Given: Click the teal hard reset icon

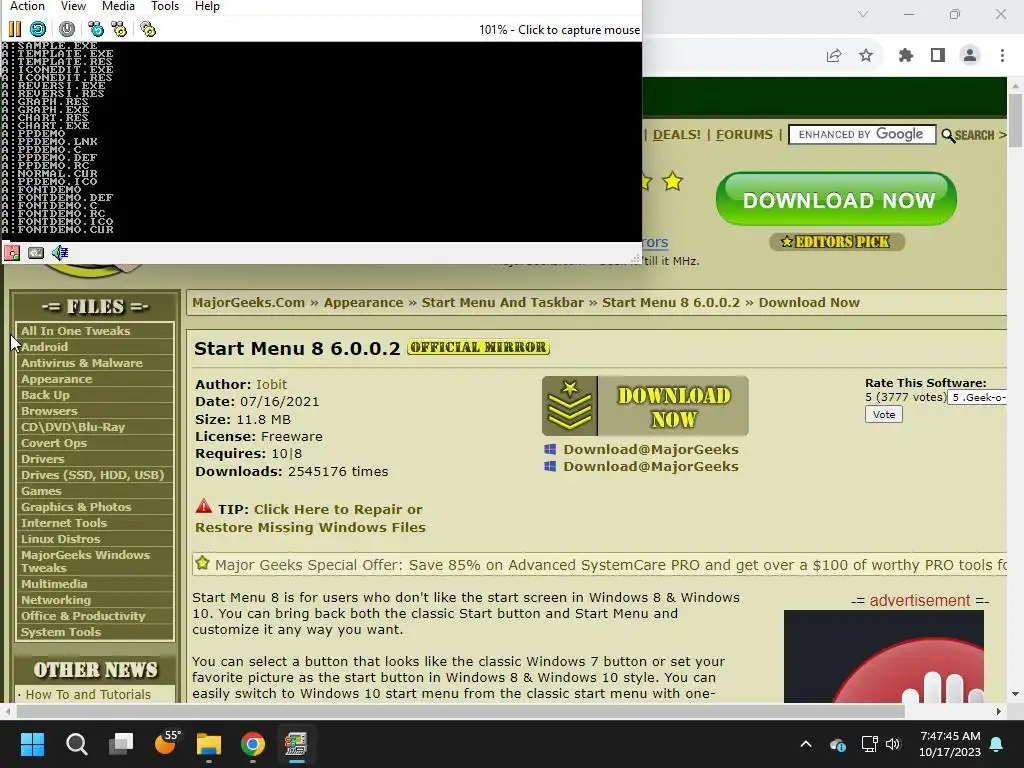Looking at the screenshot, I should click(38, 29).
